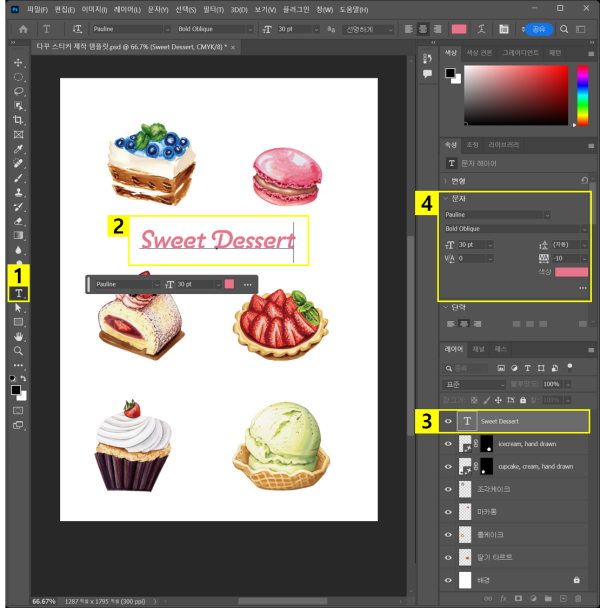Viewport: 600px width, 608px height.
Task: Hide the Sweet Dessert text layer
Action: [448, 421]
